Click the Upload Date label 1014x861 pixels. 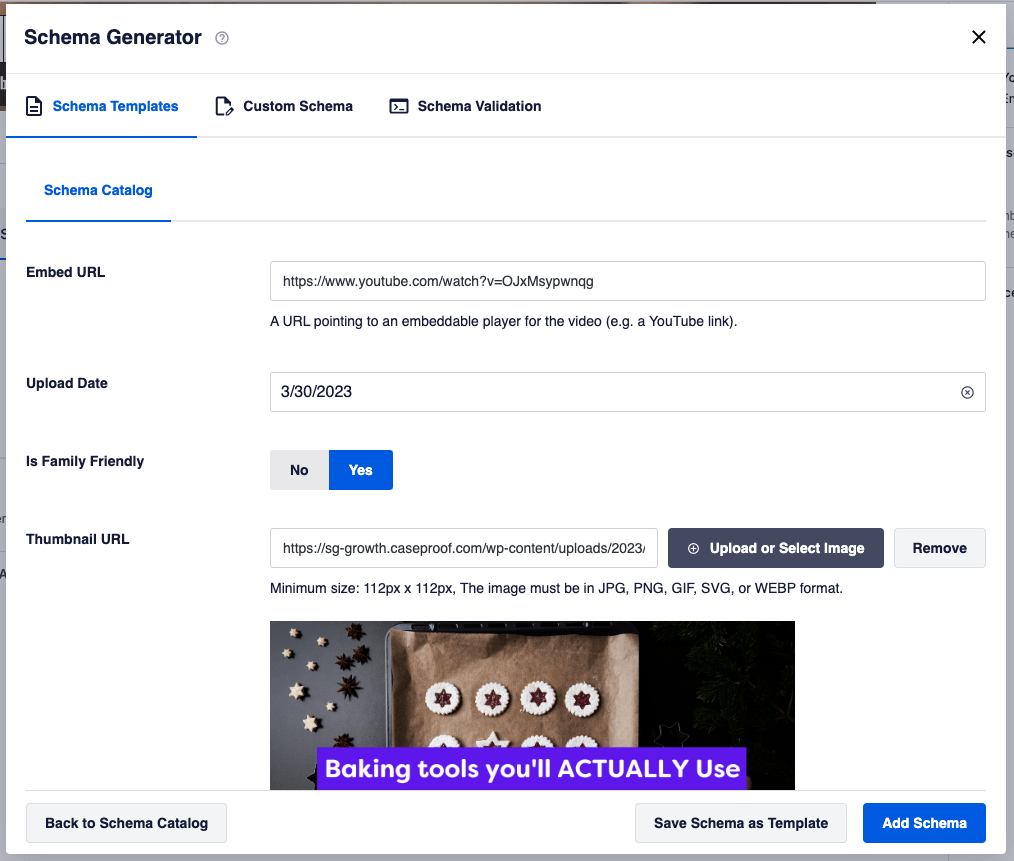[x=67, y=383]
